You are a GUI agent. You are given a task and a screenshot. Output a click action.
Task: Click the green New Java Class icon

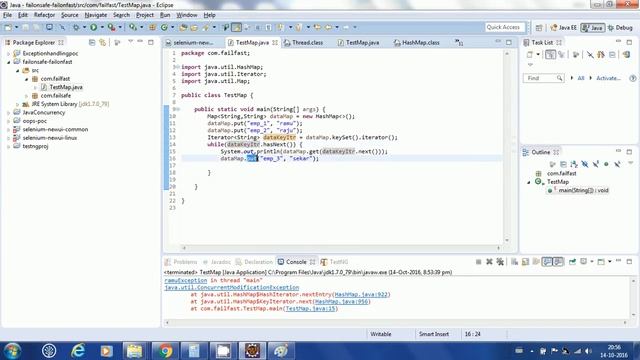[164, 27]
